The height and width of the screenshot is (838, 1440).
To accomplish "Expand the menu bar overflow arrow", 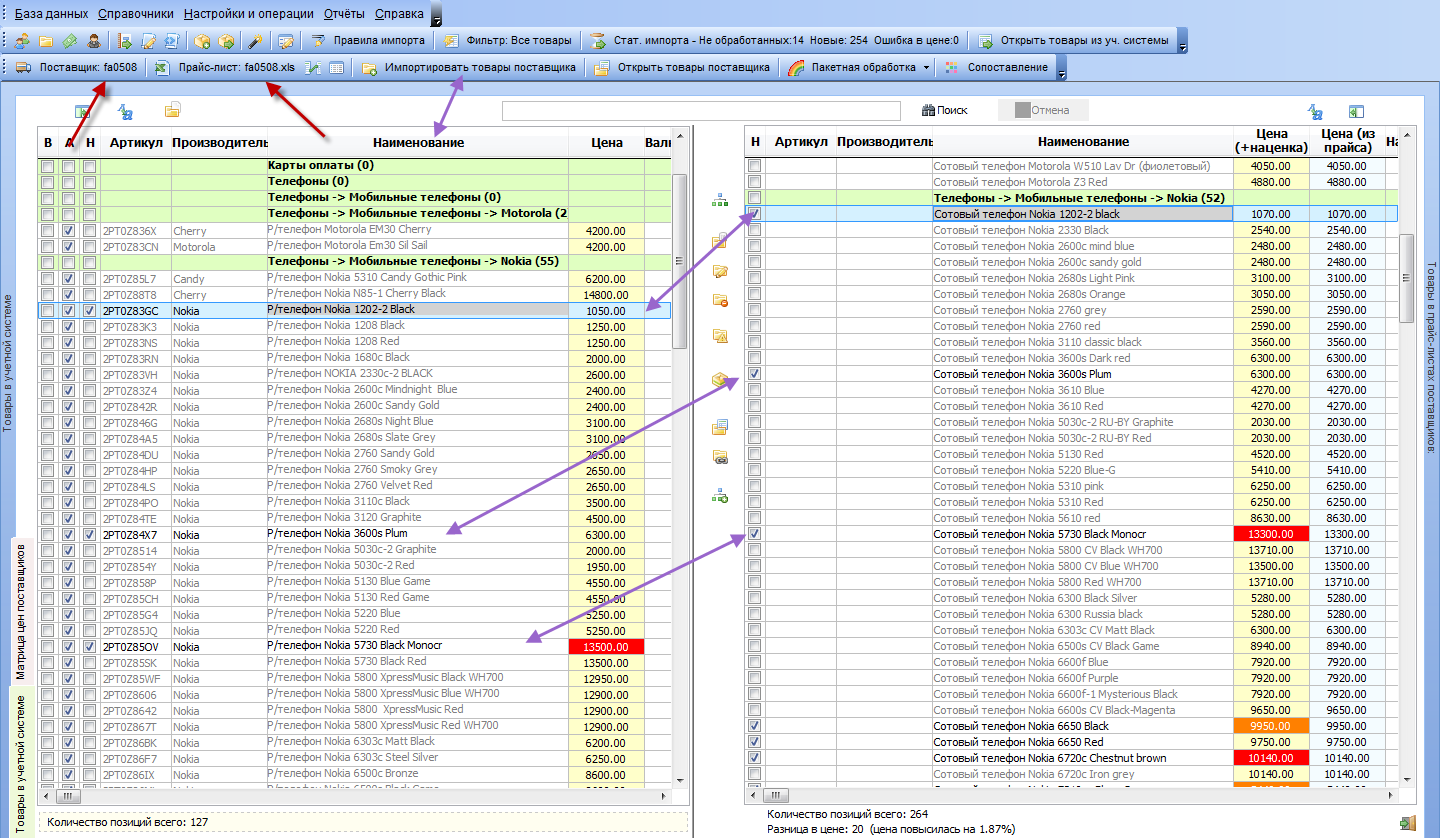I will click(437, 15).
